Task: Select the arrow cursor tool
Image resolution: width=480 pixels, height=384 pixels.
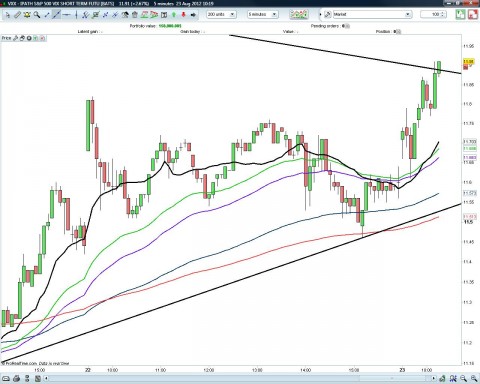Action: (x=8, y=15)
